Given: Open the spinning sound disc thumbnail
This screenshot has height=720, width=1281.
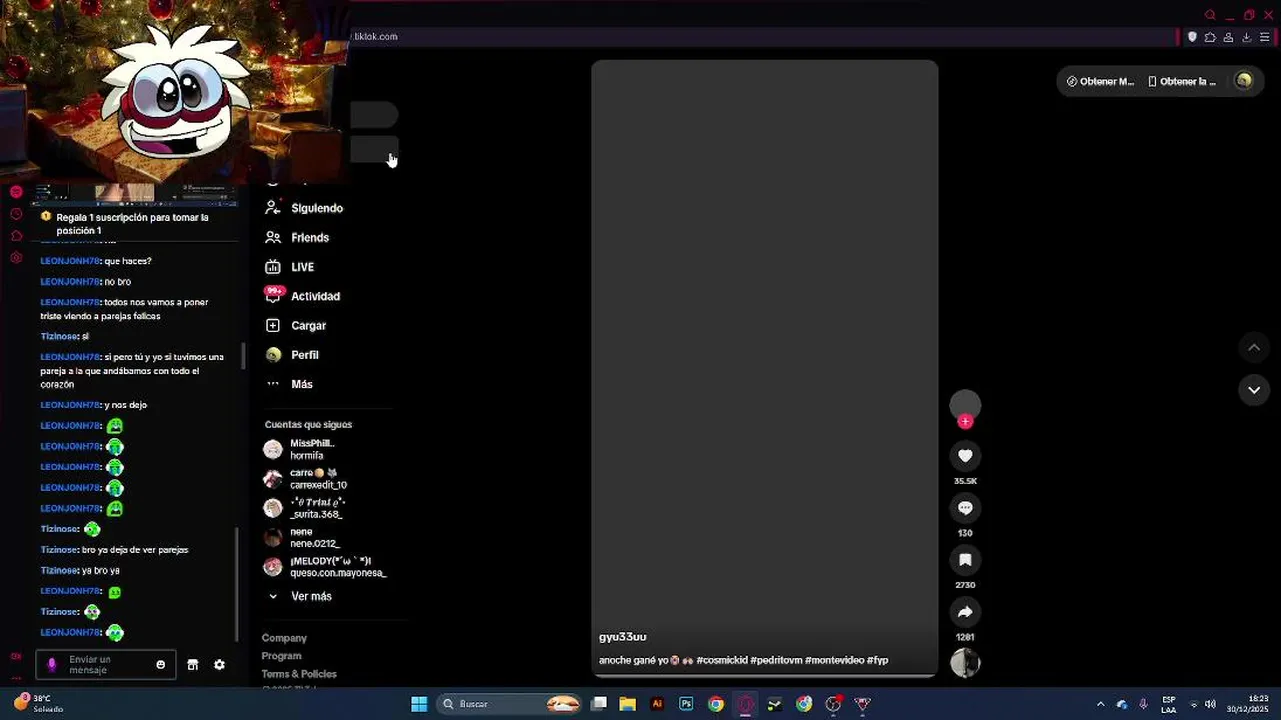Looking at the screenshot, I should tap(965, 663).
